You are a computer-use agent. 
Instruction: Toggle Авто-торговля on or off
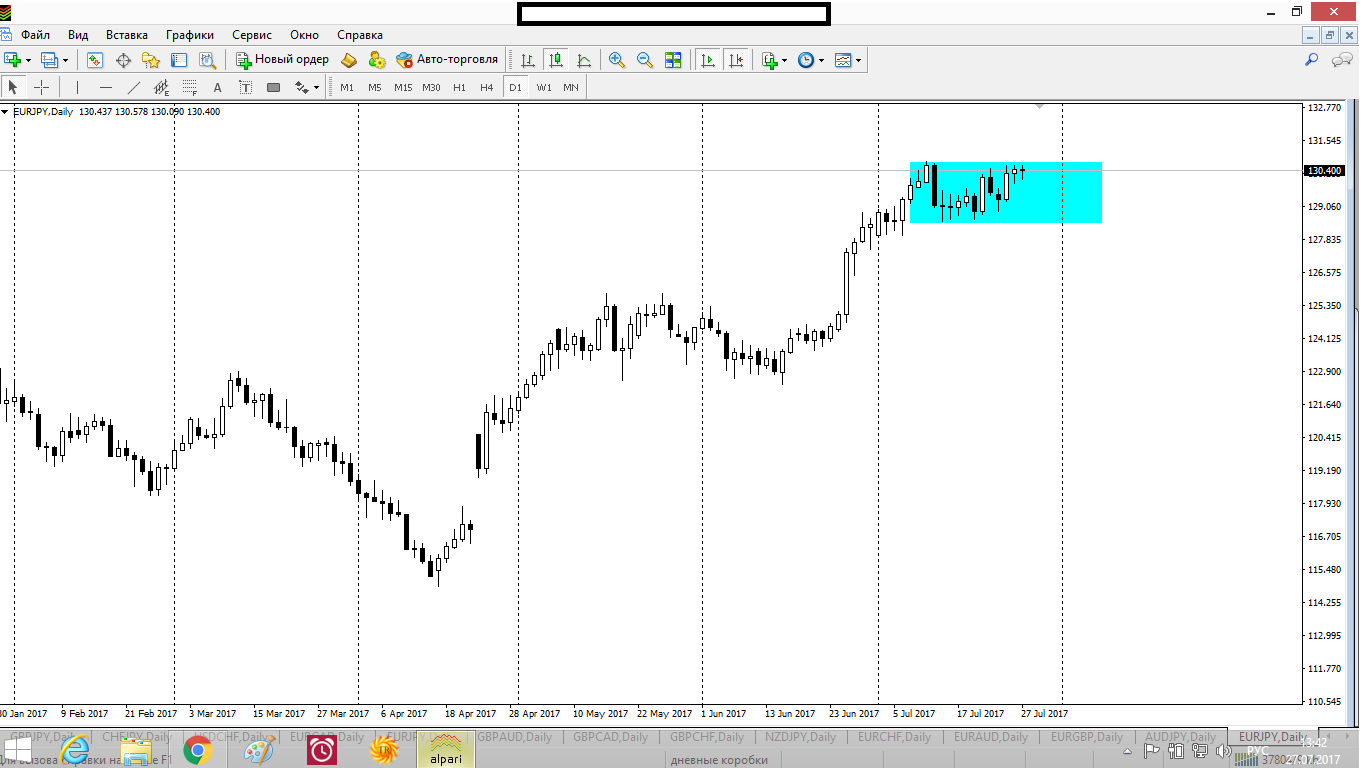point(447,60)
